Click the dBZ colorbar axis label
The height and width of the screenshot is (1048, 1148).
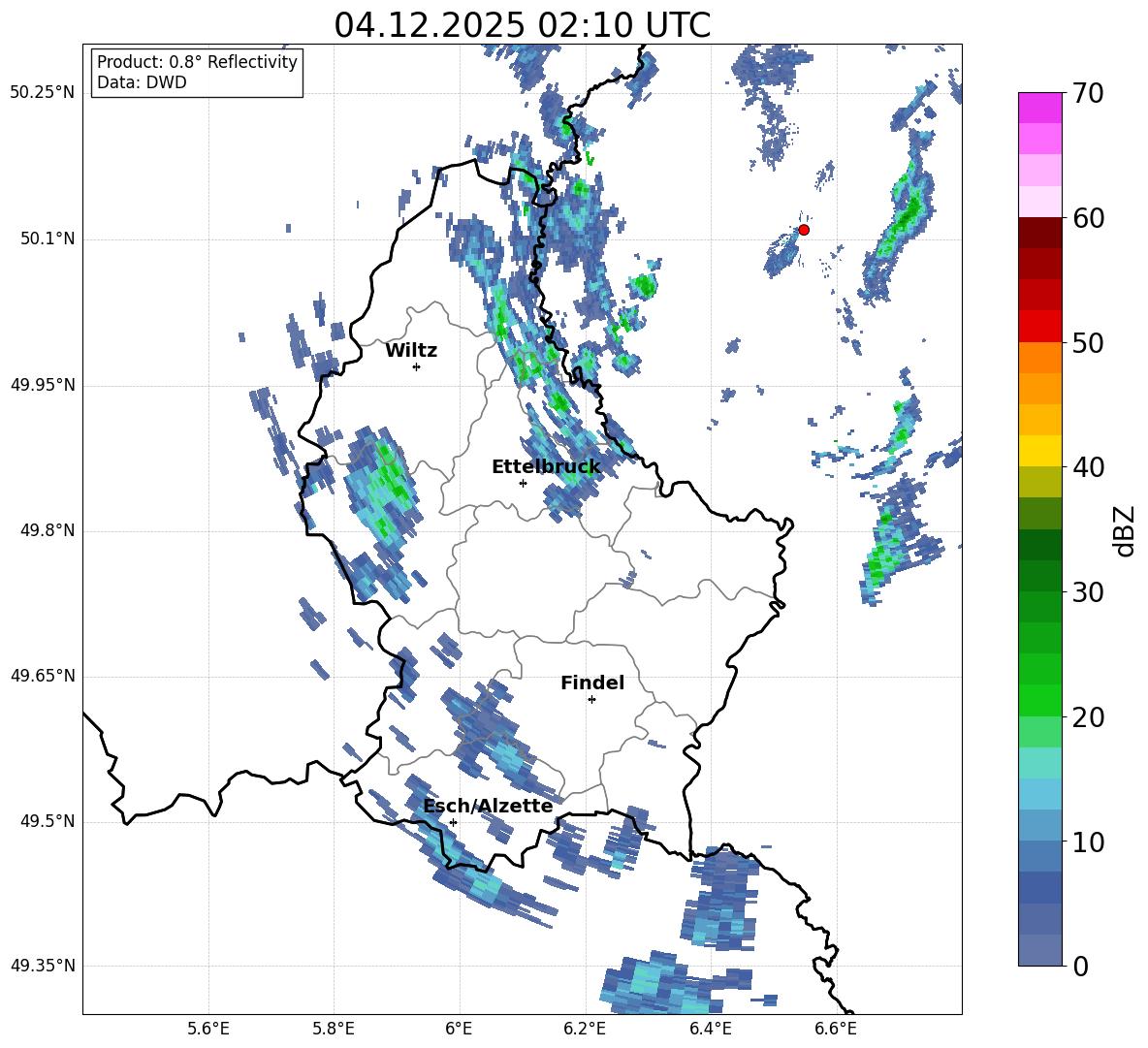(1126, 530)
